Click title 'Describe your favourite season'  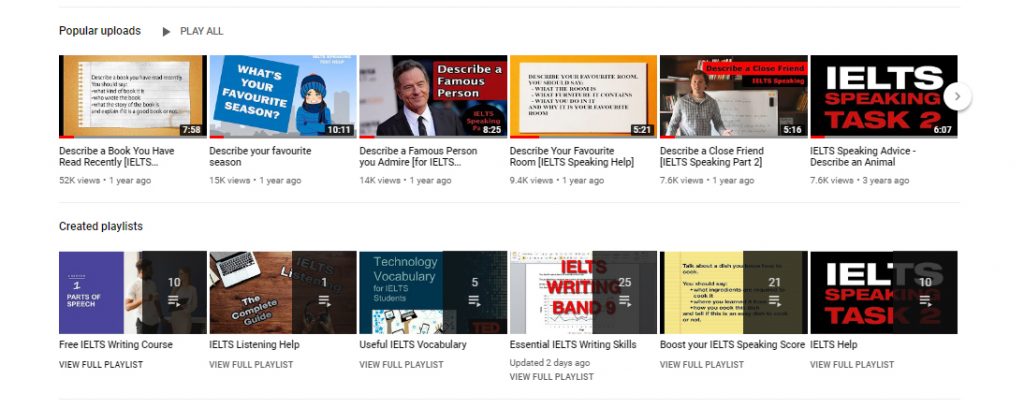260,157
